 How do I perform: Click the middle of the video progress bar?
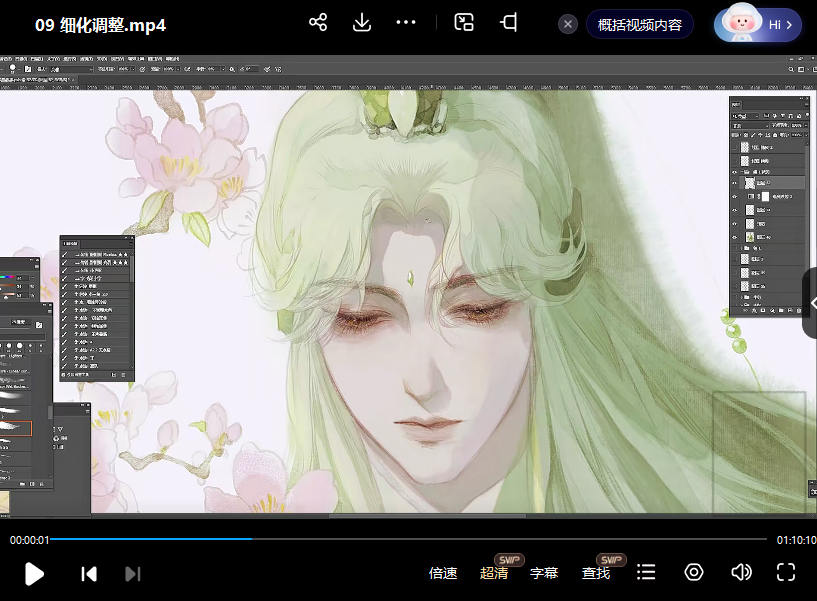408,539
